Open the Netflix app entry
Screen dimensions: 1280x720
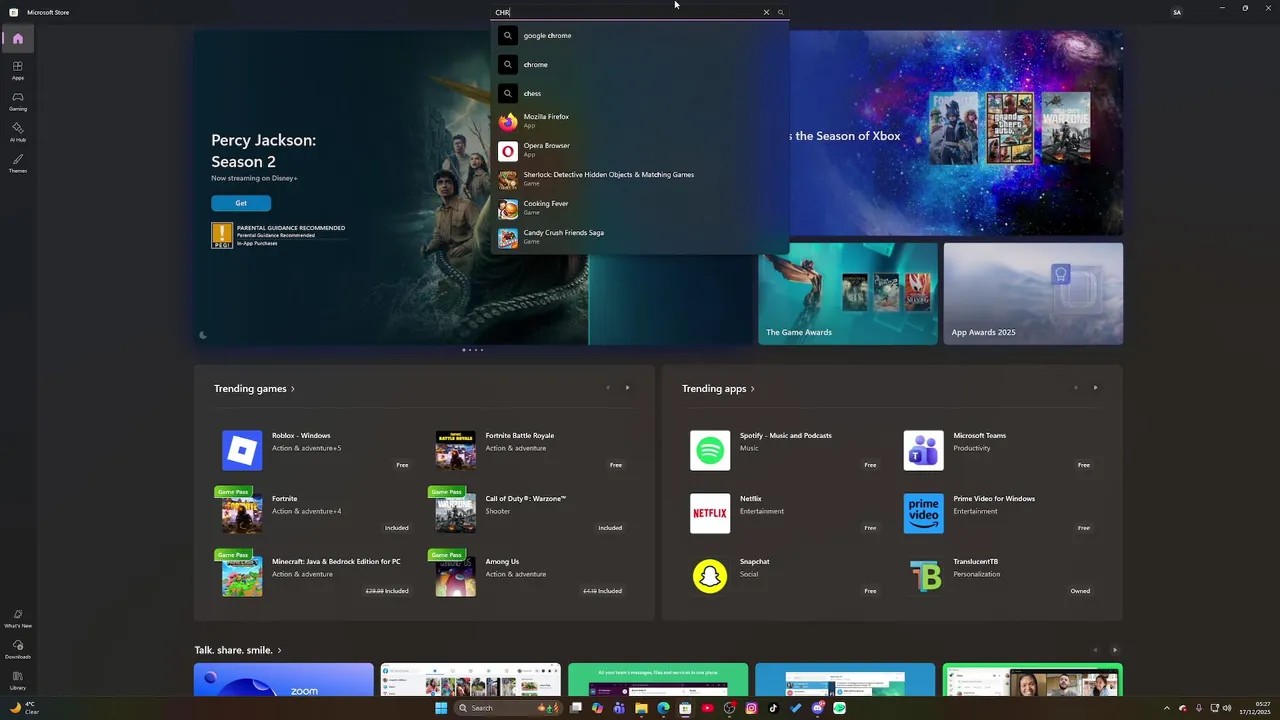click(x=784, y=513)
